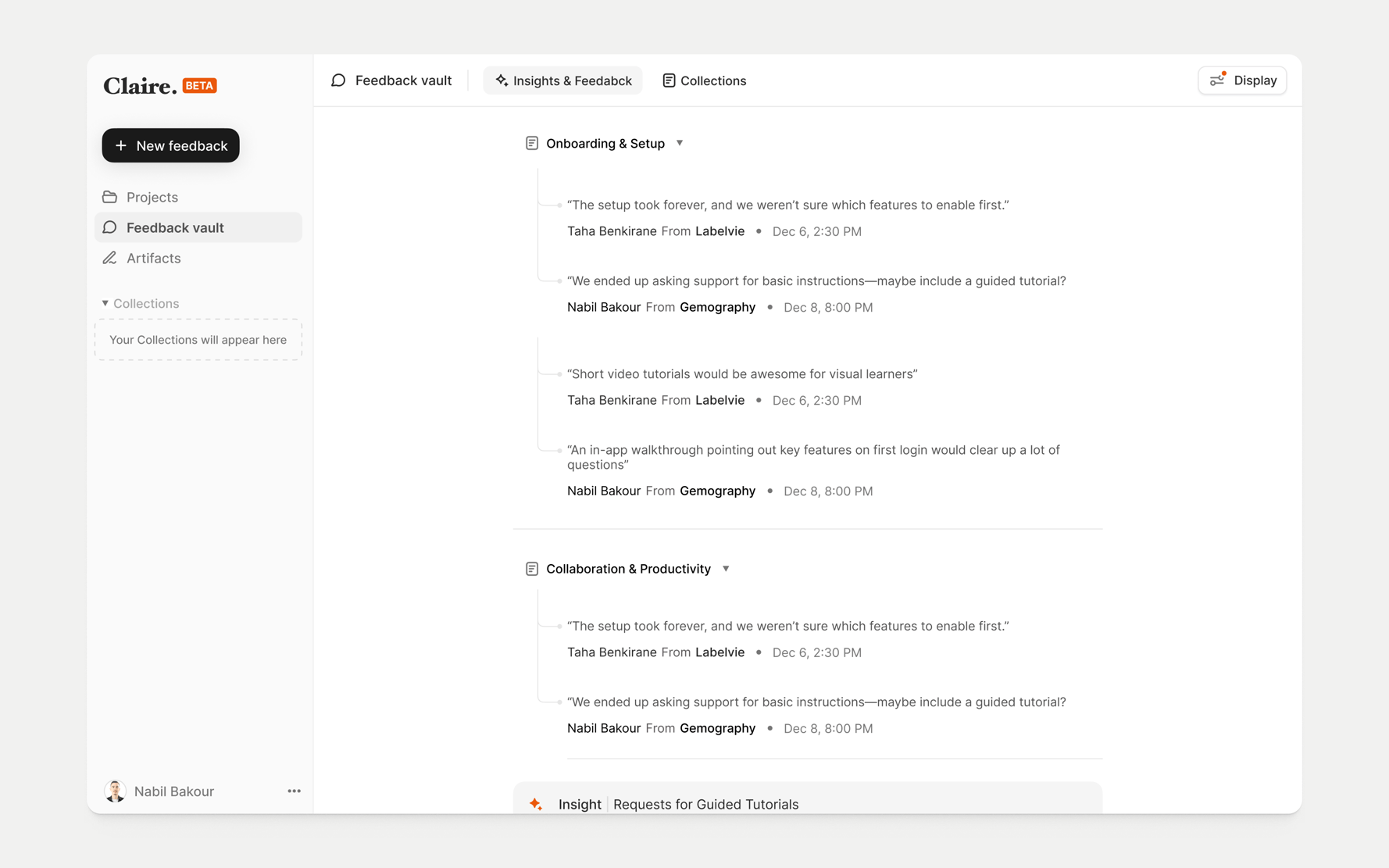Click the Collections tab document icon
Viewport: 1389px width, 868px height.
click(669, 80)
